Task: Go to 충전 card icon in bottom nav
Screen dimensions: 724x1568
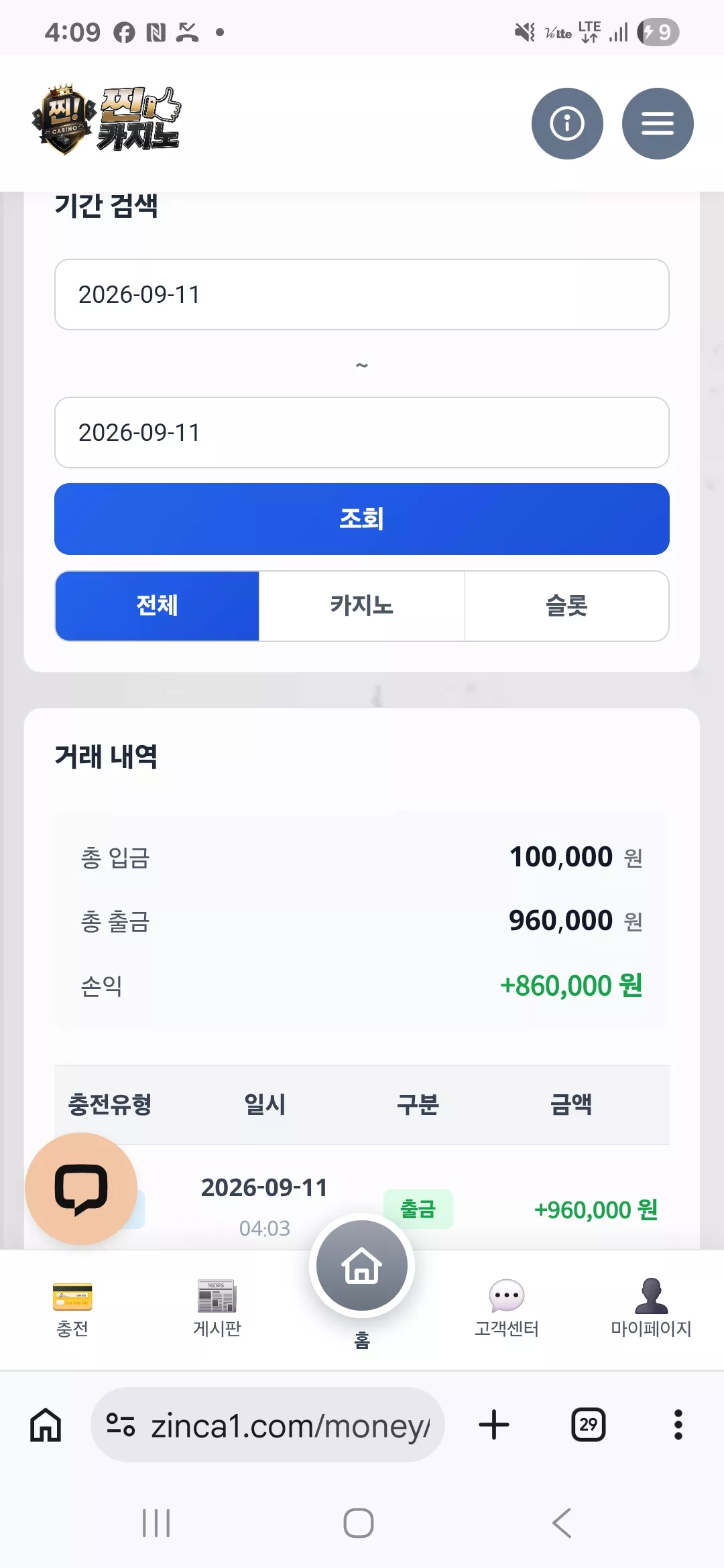Action: (72, 1296)
